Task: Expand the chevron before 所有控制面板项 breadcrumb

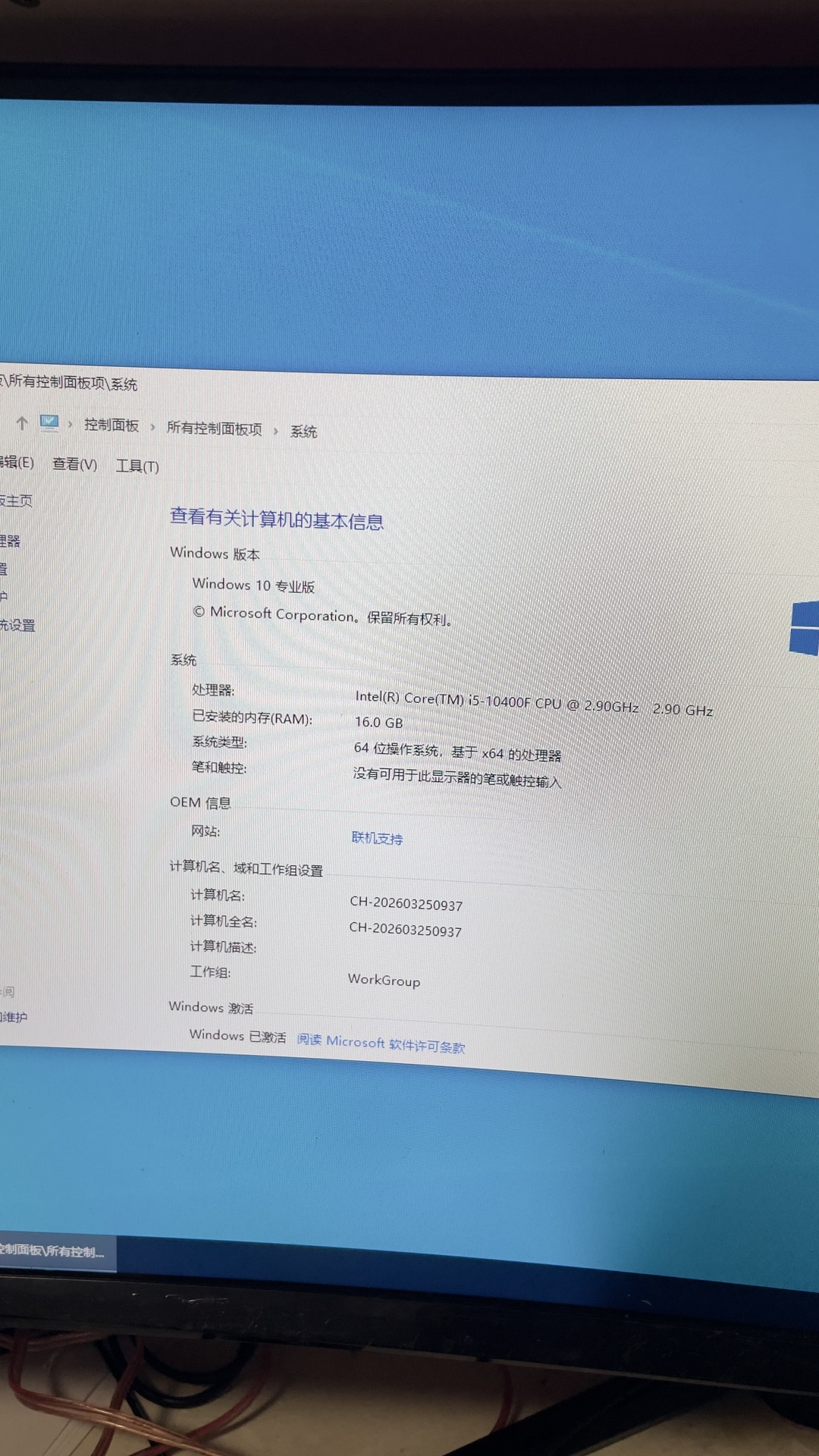Action: click(152, 427)
